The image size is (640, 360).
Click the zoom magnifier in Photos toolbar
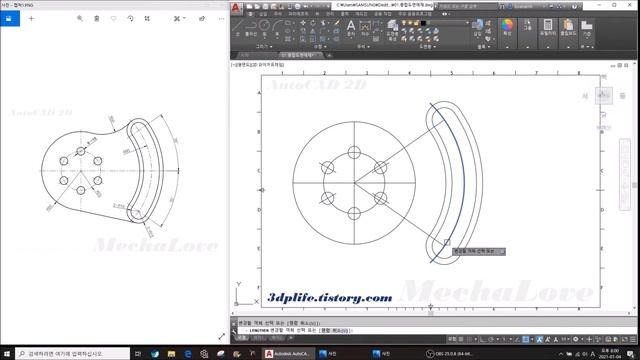coord(80,18)
